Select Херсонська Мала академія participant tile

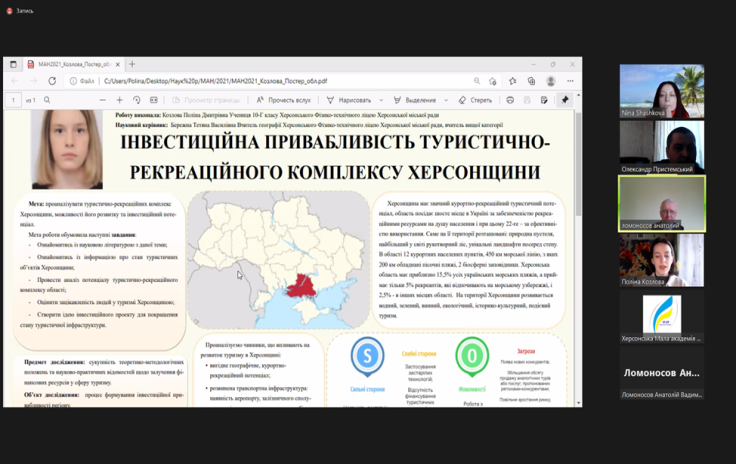(x=662, y=317)
